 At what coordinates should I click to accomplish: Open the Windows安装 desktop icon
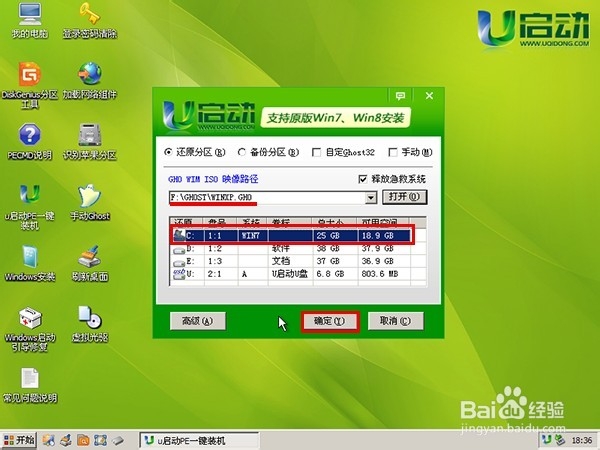pos(30,263)
